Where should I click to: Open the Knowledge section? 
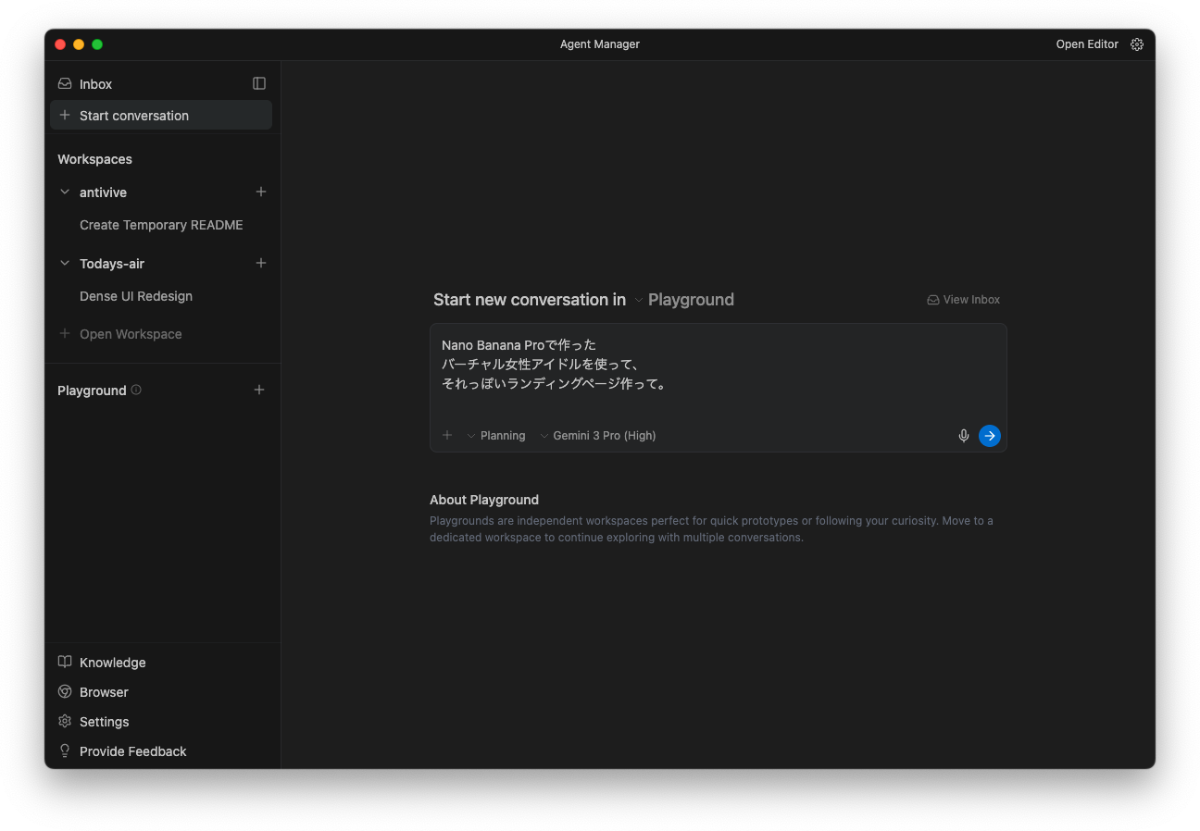pos(112,663)
